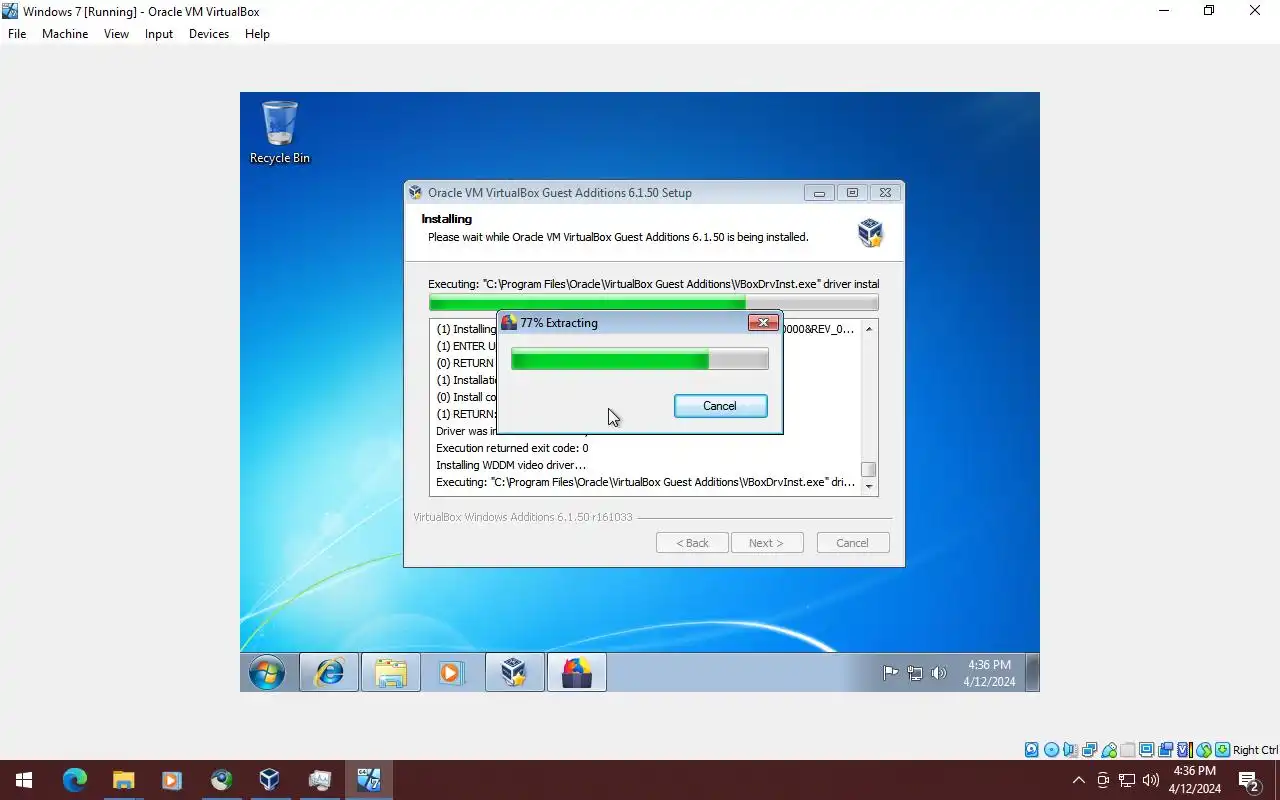Open the guest volume speaker icon
This screenshot has width=1280, height=800.
pos(938,673)
